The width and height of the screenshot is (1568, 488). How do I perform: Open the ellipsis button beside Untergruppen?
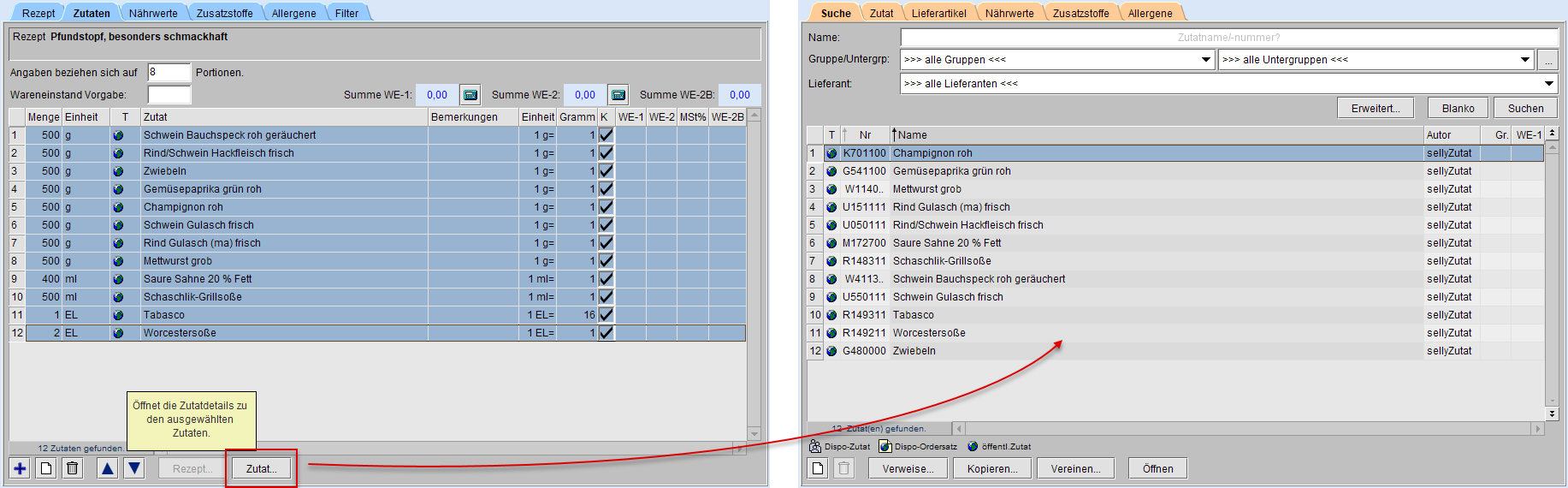[x=1547, y=60]
